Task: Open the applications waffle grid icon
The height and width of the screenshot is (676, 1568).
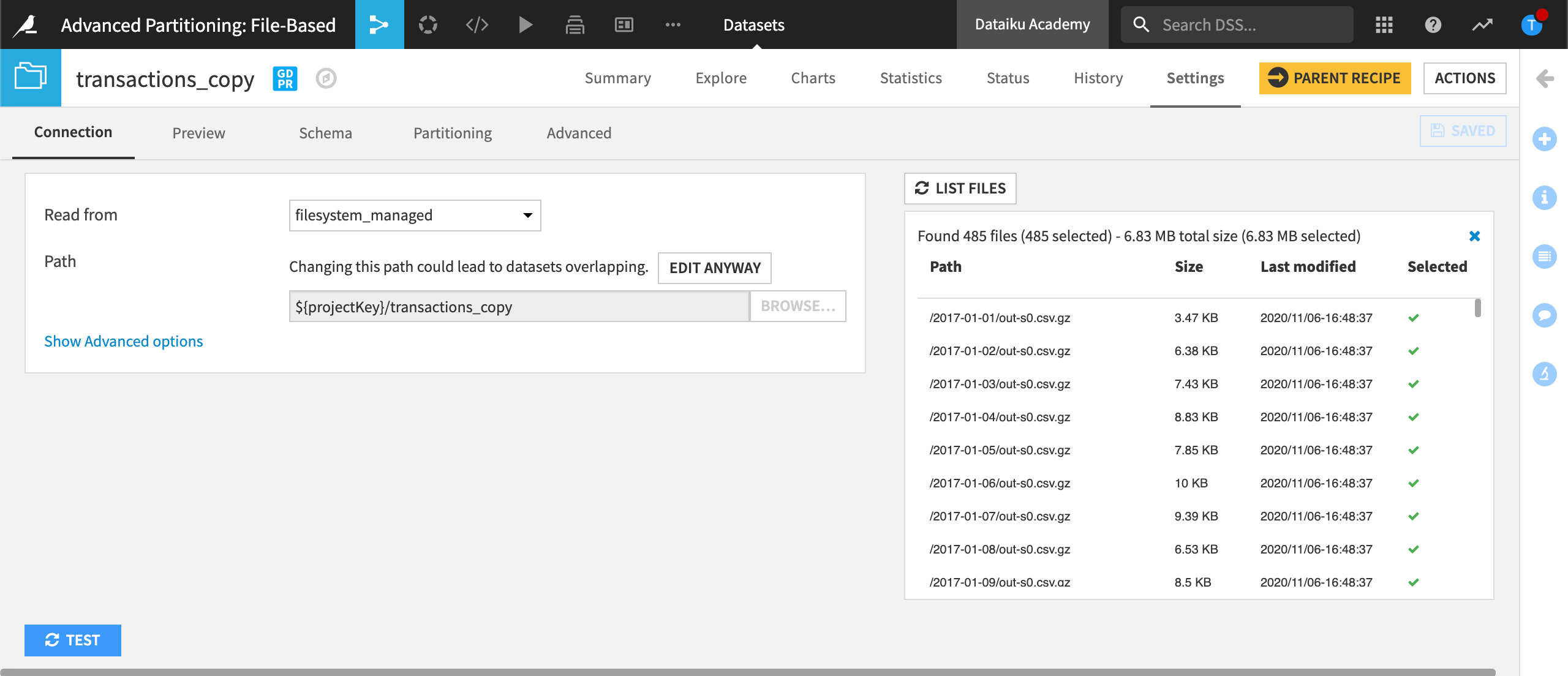Action: coord(1384,24)
